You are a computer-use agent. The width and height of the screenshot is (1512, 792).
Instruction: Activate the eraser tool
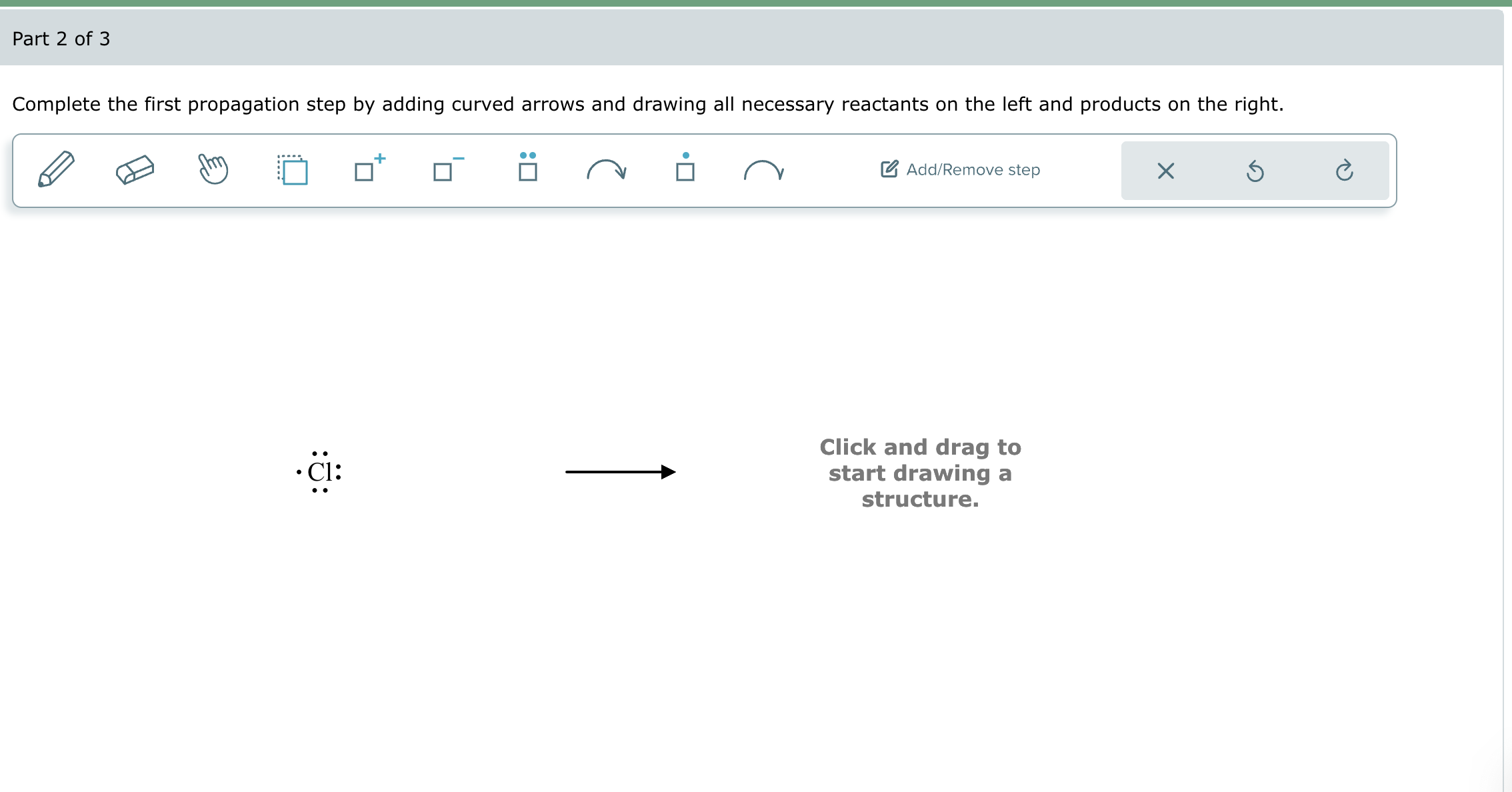134,169
